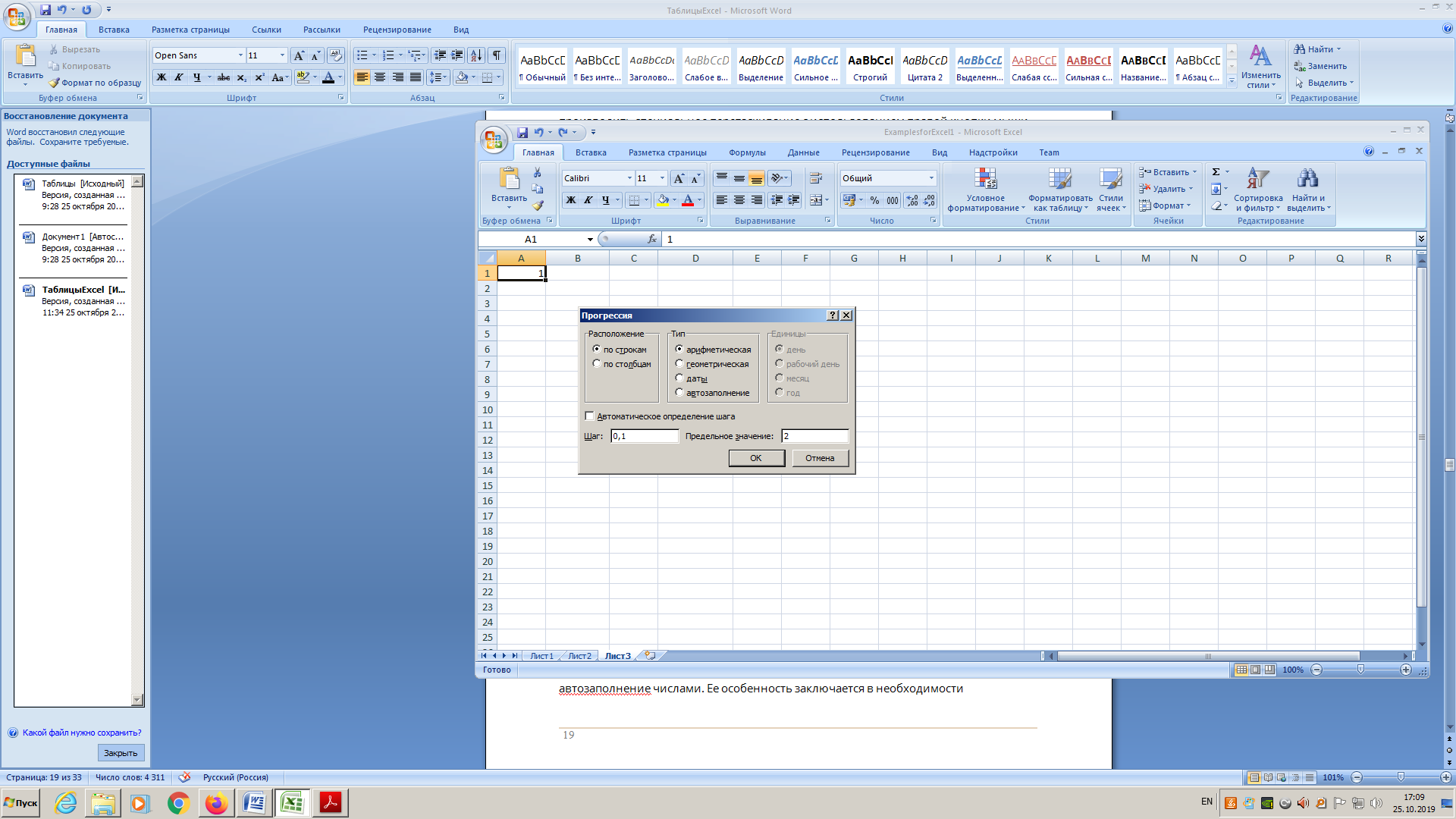The image size is (1456, 819).
Task: Open Excel font name Calibri dropdown
Action: [x=629, y=178]
